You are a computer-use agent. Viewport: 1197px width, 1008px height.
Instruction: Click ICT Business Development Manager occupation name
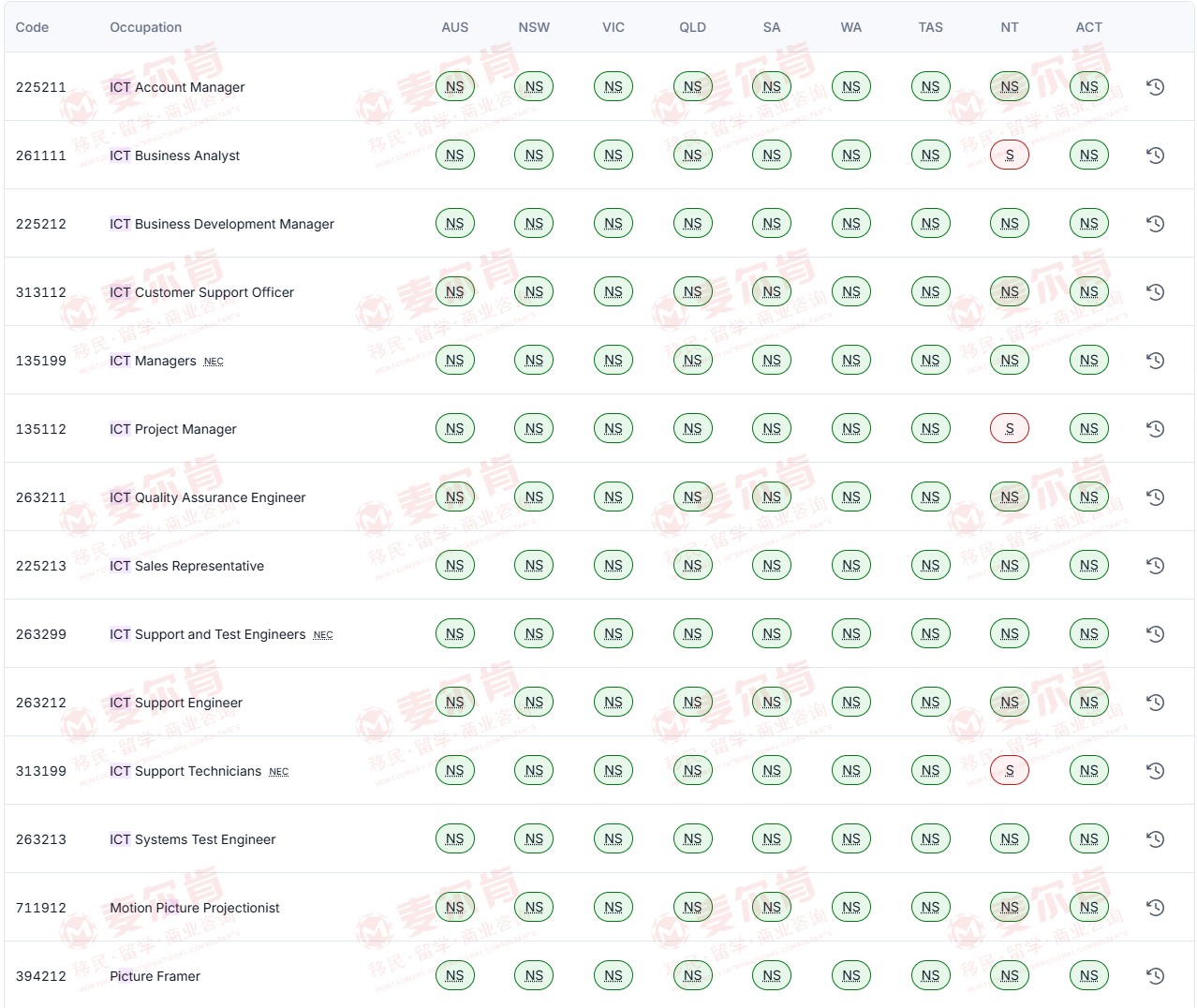pos(221,224)
